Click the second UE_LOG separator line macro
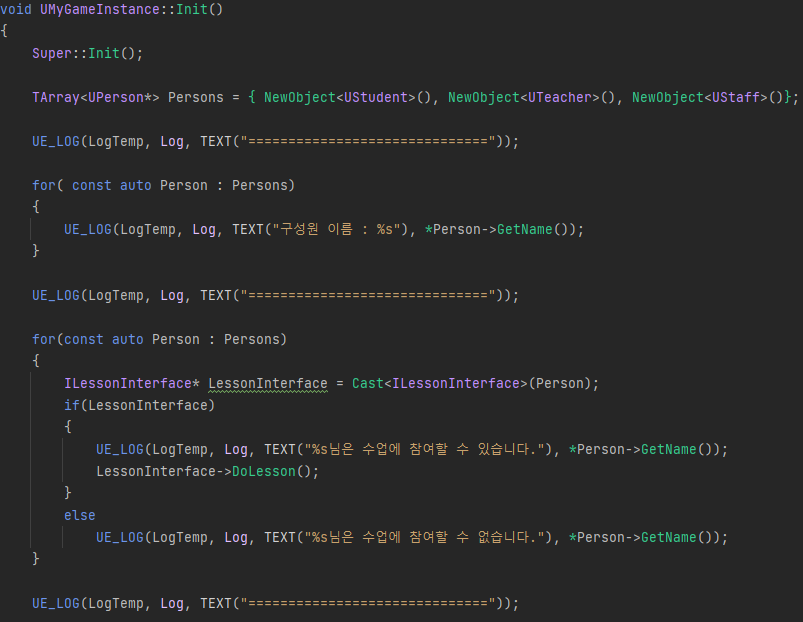803x622 pixels. coord(276,295)
